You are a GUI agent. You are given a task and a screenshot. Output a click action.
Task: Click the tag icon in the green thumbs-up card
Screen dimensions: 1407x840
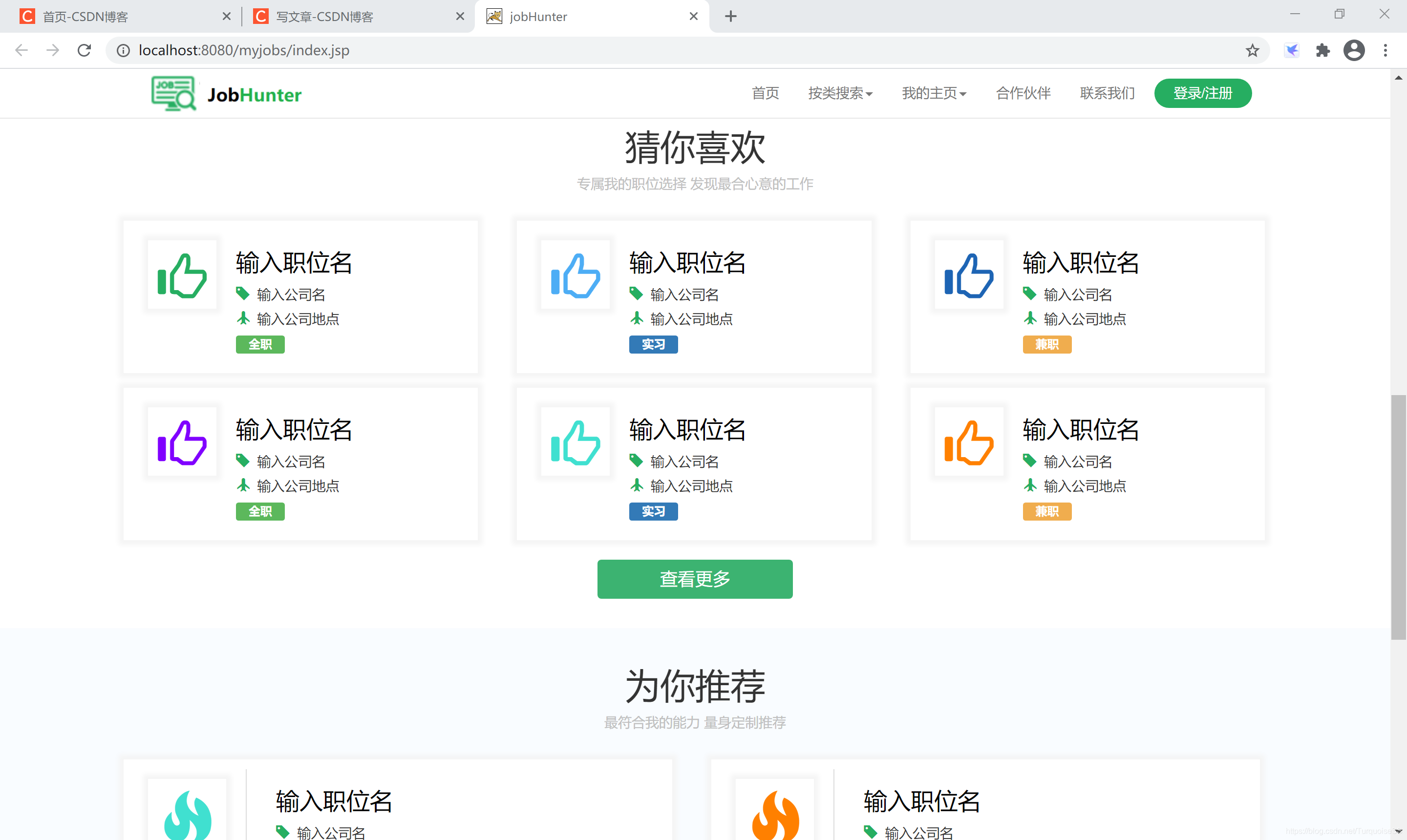tap(242, 293)
